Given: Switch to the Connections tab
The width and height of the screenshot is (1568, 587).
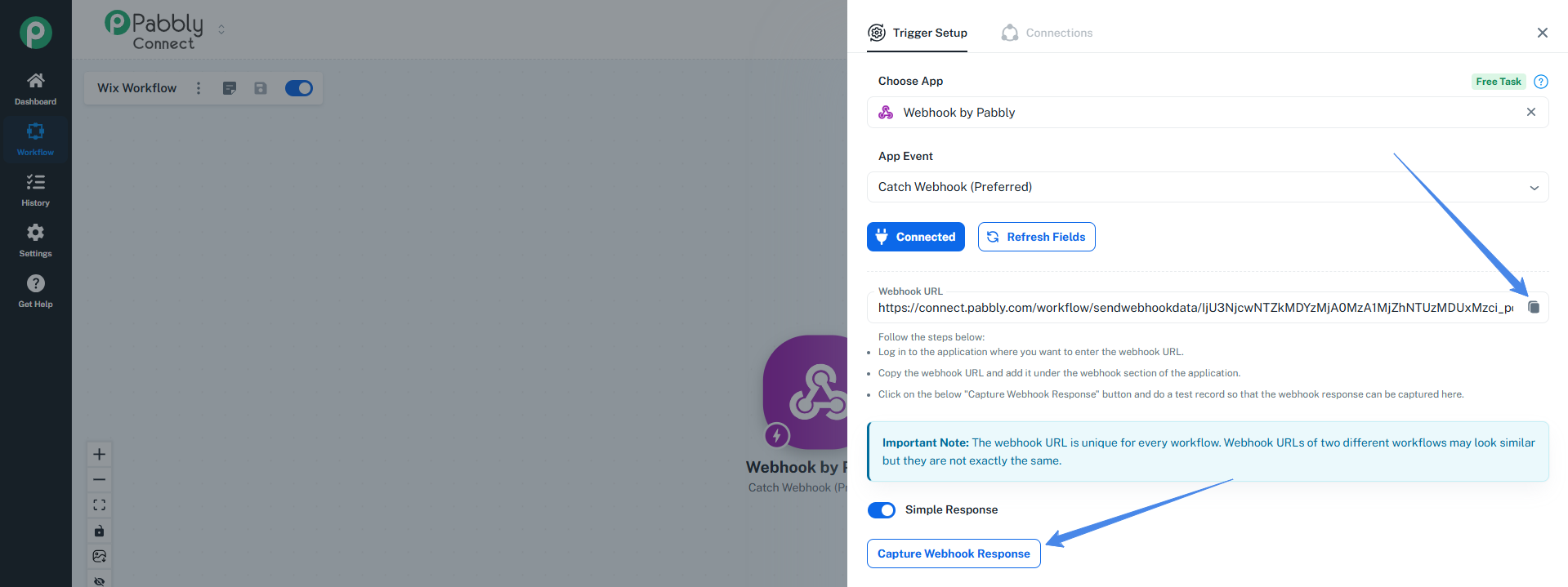Looking at the screenshot, I should pyautogui.click(x=1048, y=33).
